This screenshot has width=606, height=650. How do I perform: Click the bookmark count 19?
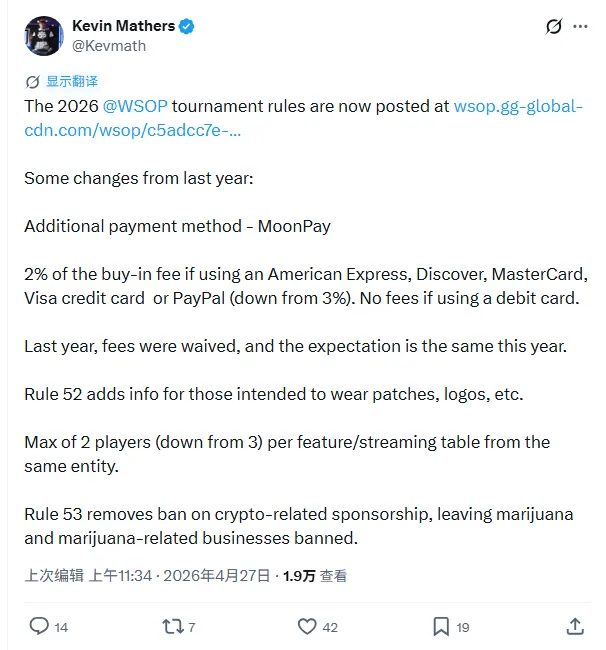tap(463, 627)
